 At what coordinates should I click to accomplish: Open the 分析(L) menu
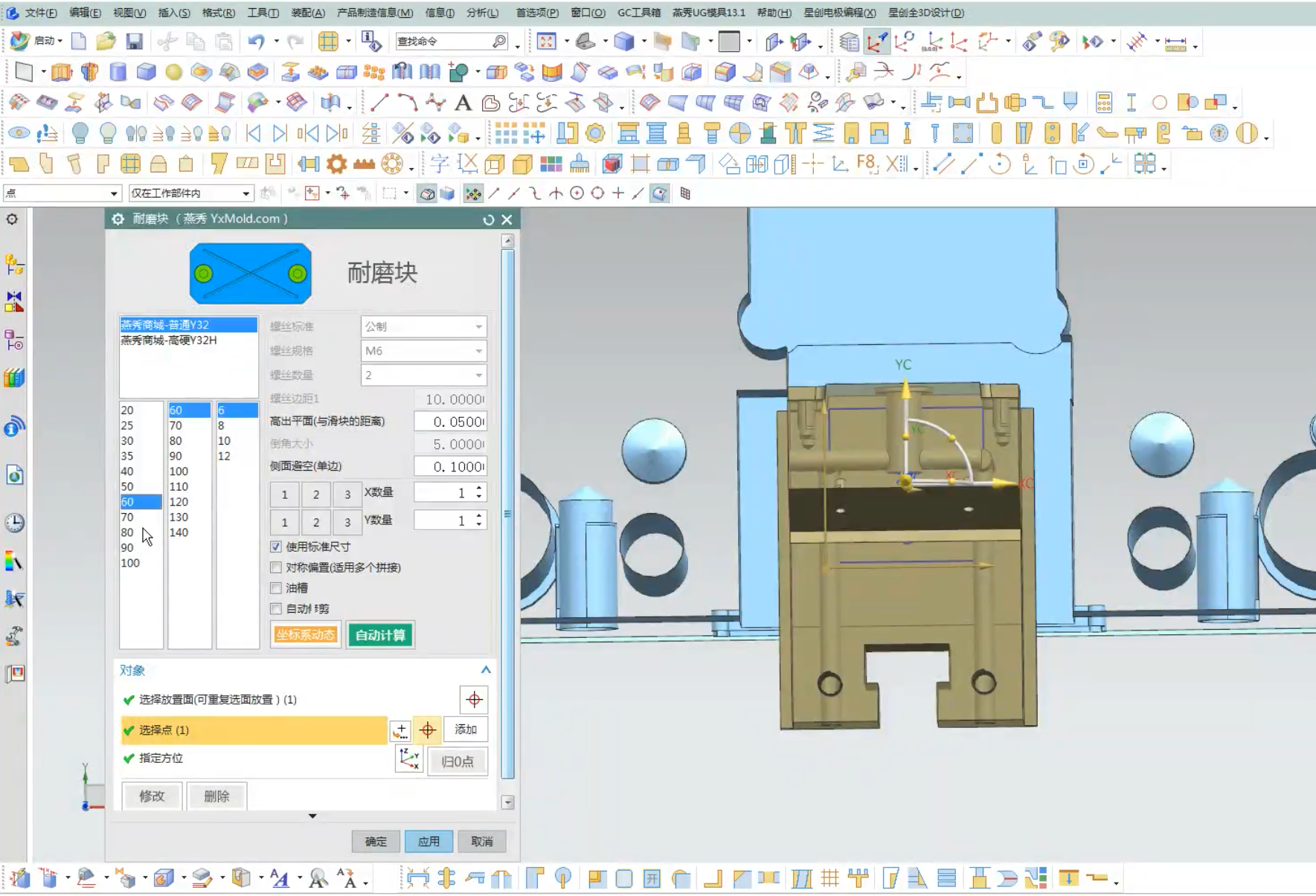(x=483, y=13)
